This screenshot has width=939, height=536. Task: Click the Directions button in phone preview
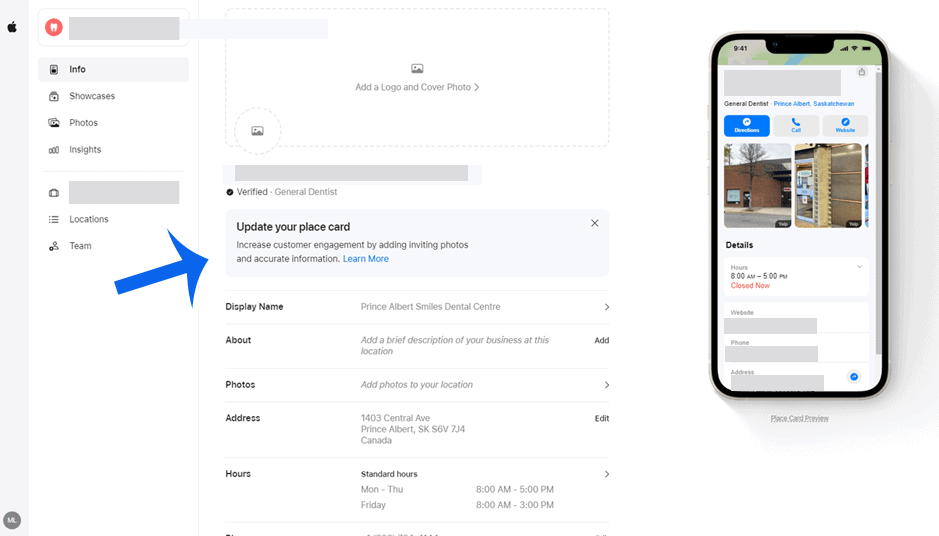[x=746, y=125]
